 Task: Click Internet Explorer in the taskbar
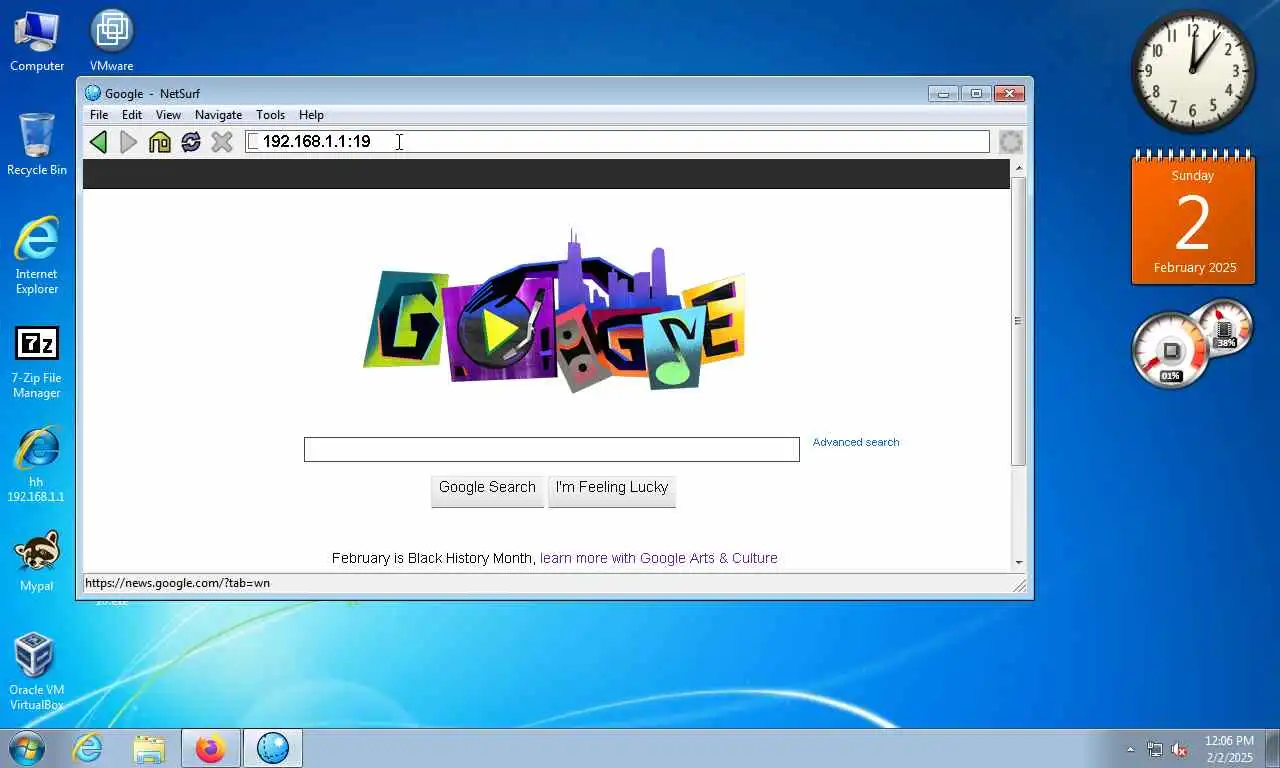[x=88, y=748]
